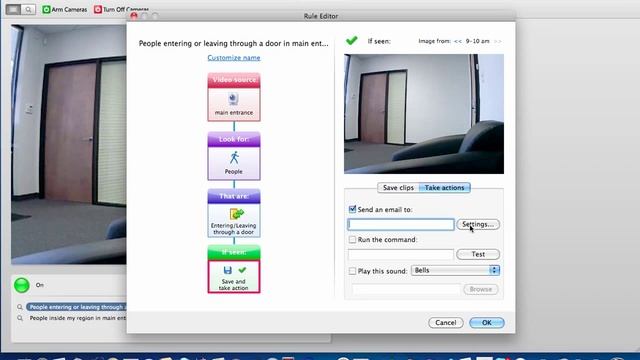Focus the run command input field
The height and width of the screenshot is (360, 640).
pos(400,254)
